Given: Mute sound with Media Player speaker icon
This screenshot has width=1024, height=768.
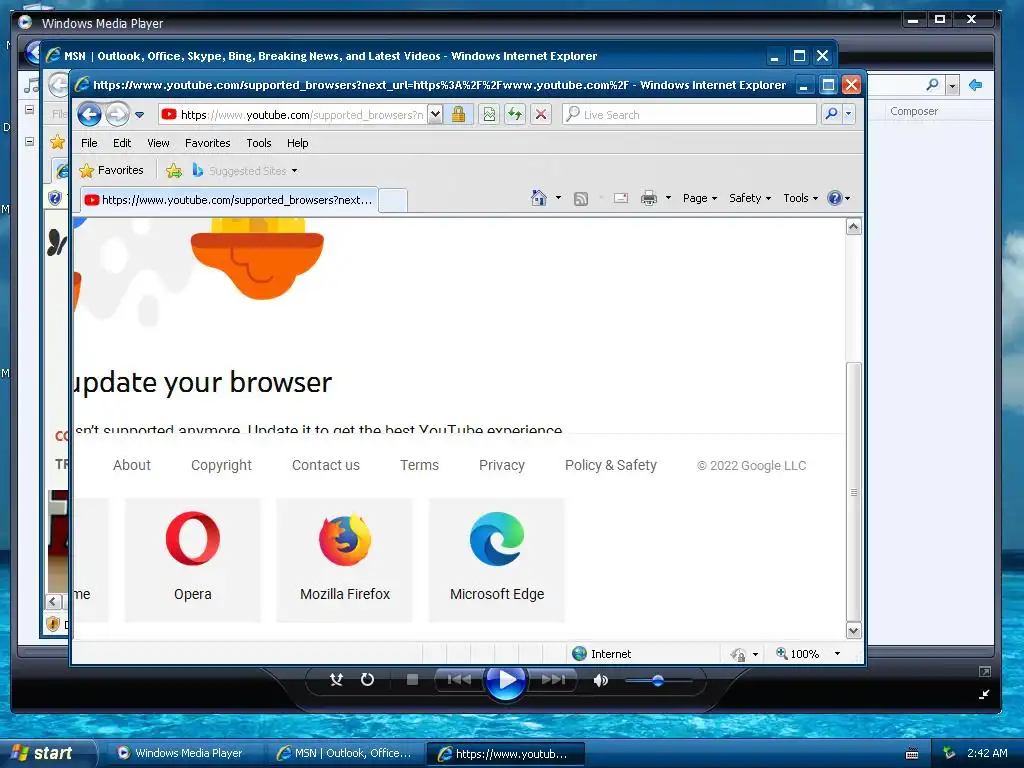Looking at the screenshot, I should (x=601, y=680).
